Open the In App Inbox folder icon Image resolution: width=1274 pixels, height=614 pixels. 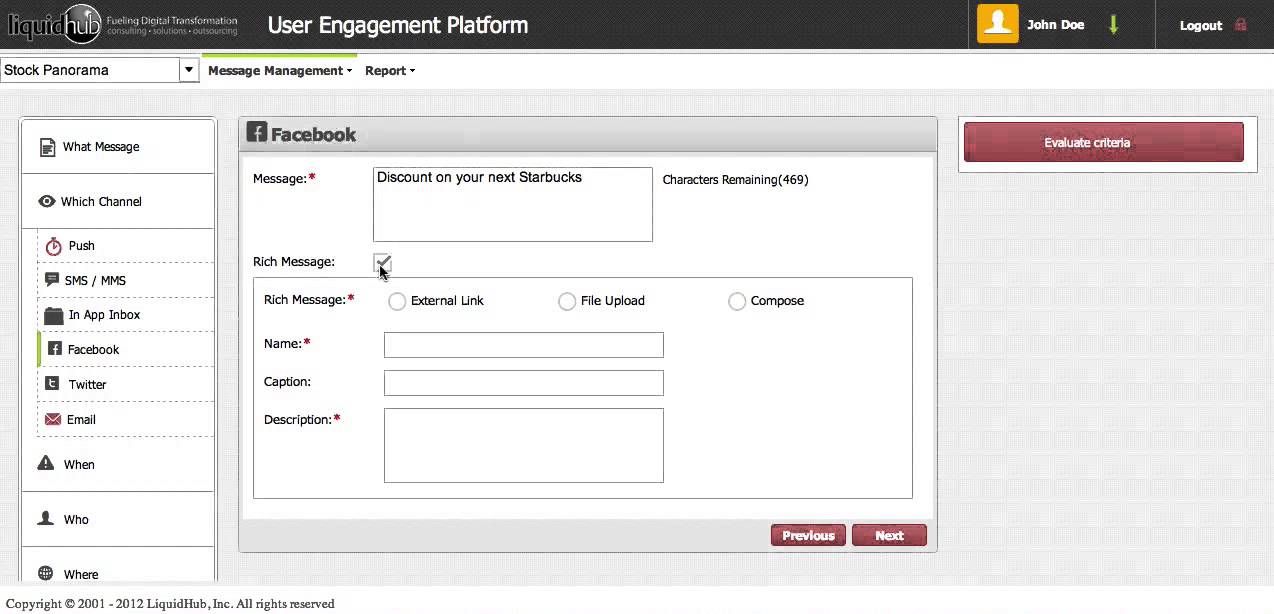pyautogui.click(x=54, y=315)
